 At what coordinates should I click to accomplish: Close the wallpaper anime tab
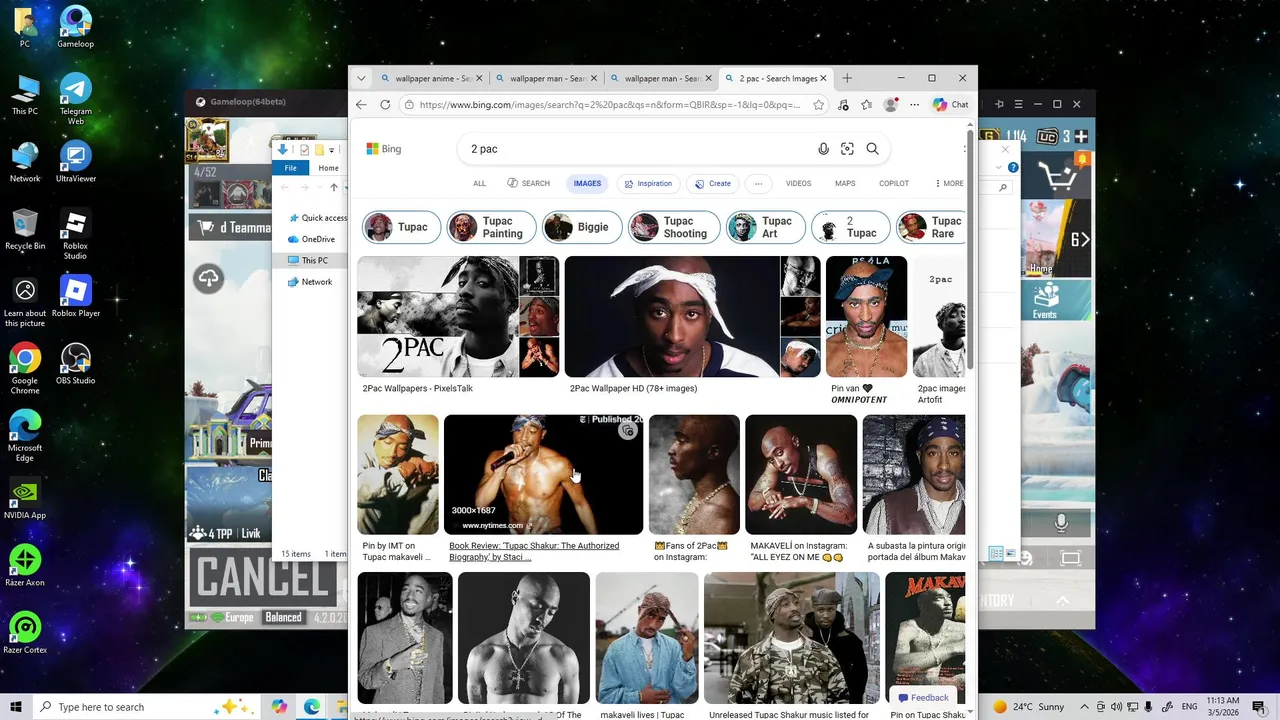pyautogui.click(x=479, y=78)
